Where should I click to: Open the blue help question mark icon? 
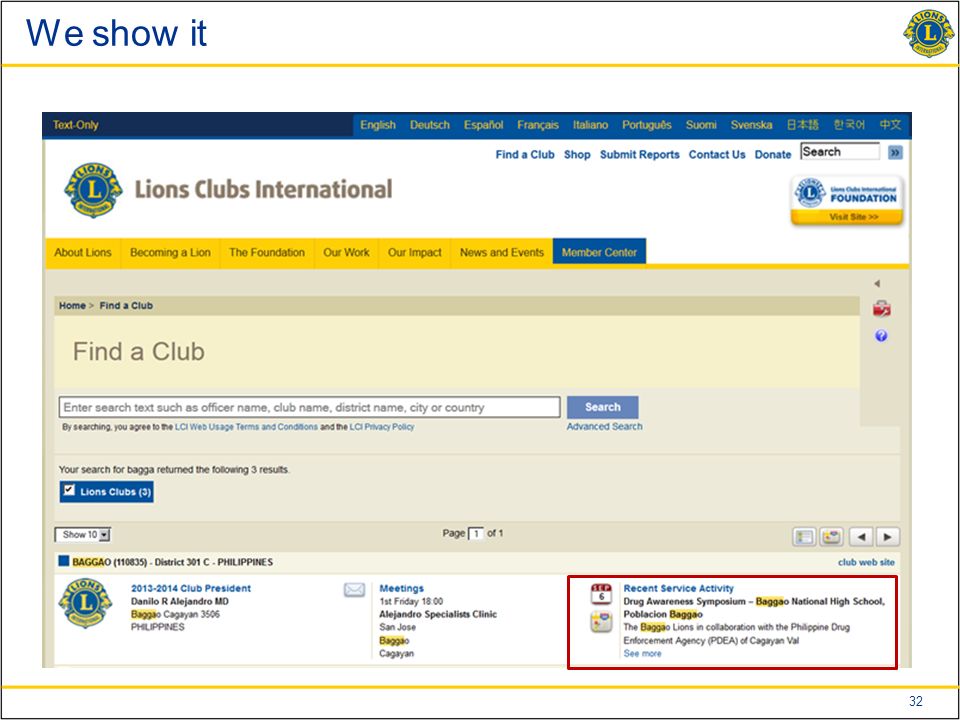[881, 336]
